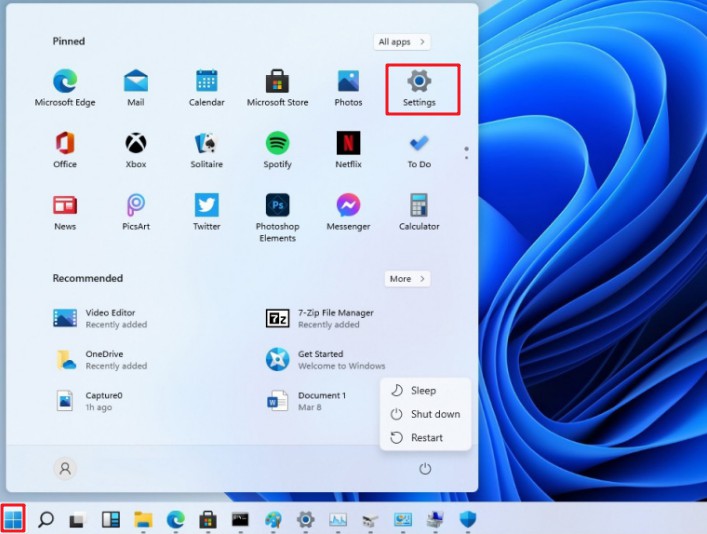Show More recommended items
The image size is (707, 534).
407,279
